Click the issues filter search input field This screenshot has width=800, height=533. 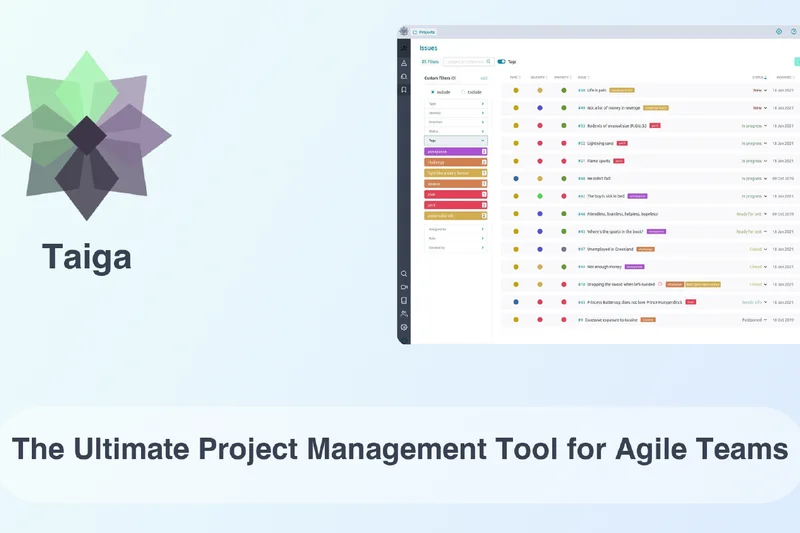click(464, 61)
